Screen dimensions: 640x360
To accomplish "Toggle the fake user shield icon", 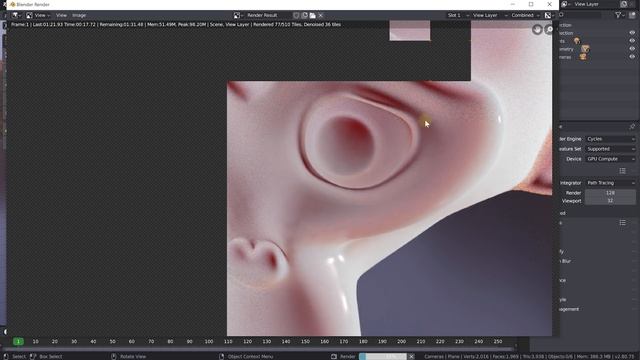I will 296,15.
